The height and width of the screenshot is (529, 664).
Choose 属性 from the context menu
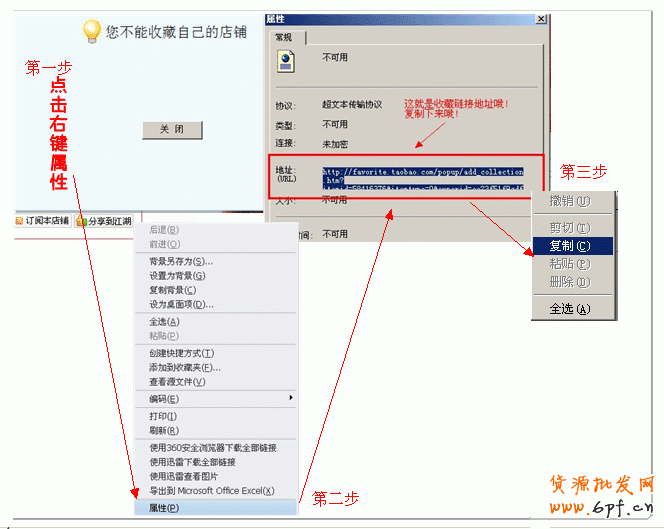164,508
